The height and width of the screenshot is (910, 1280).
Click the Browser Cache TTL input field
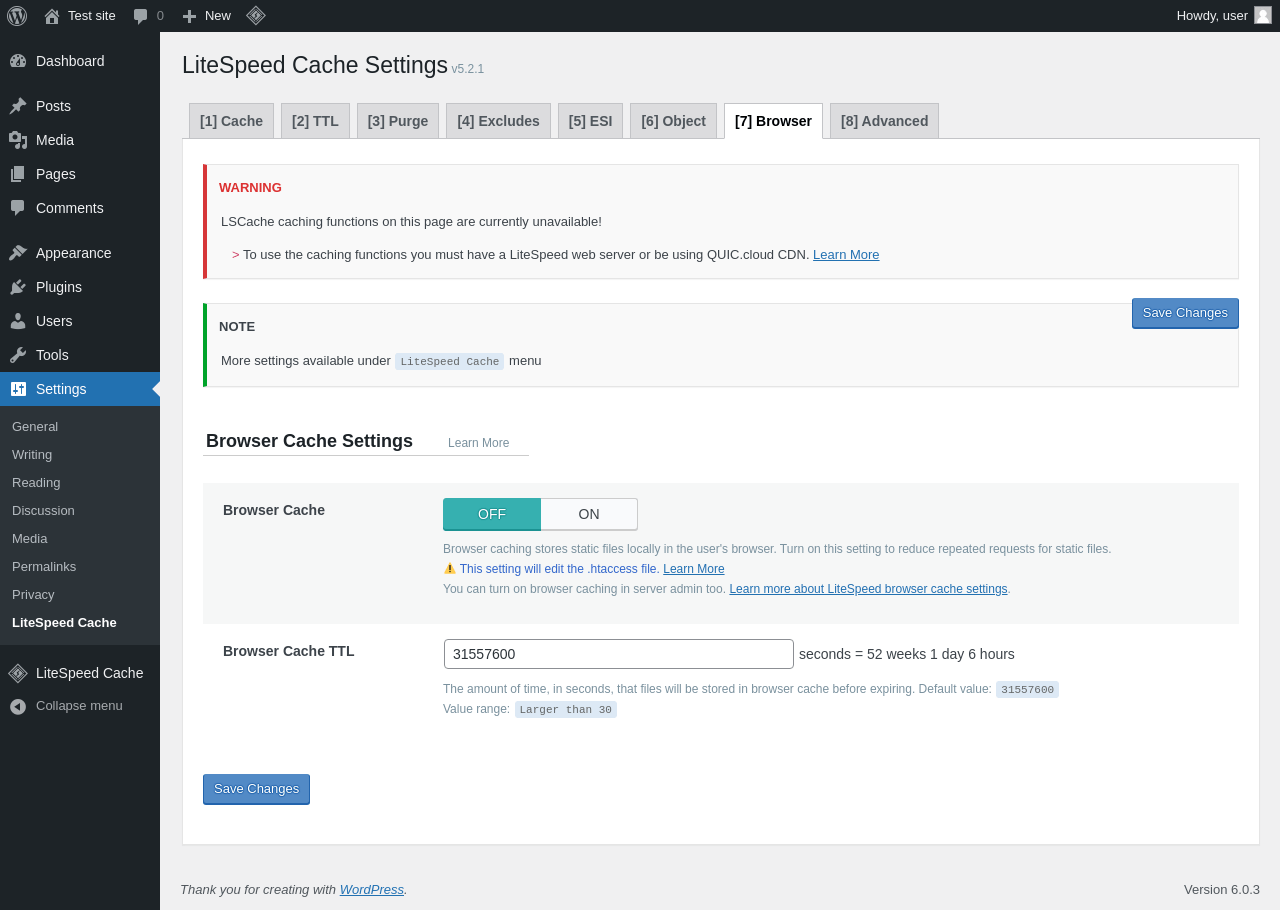pyautogui.click(x=618, y=654)
